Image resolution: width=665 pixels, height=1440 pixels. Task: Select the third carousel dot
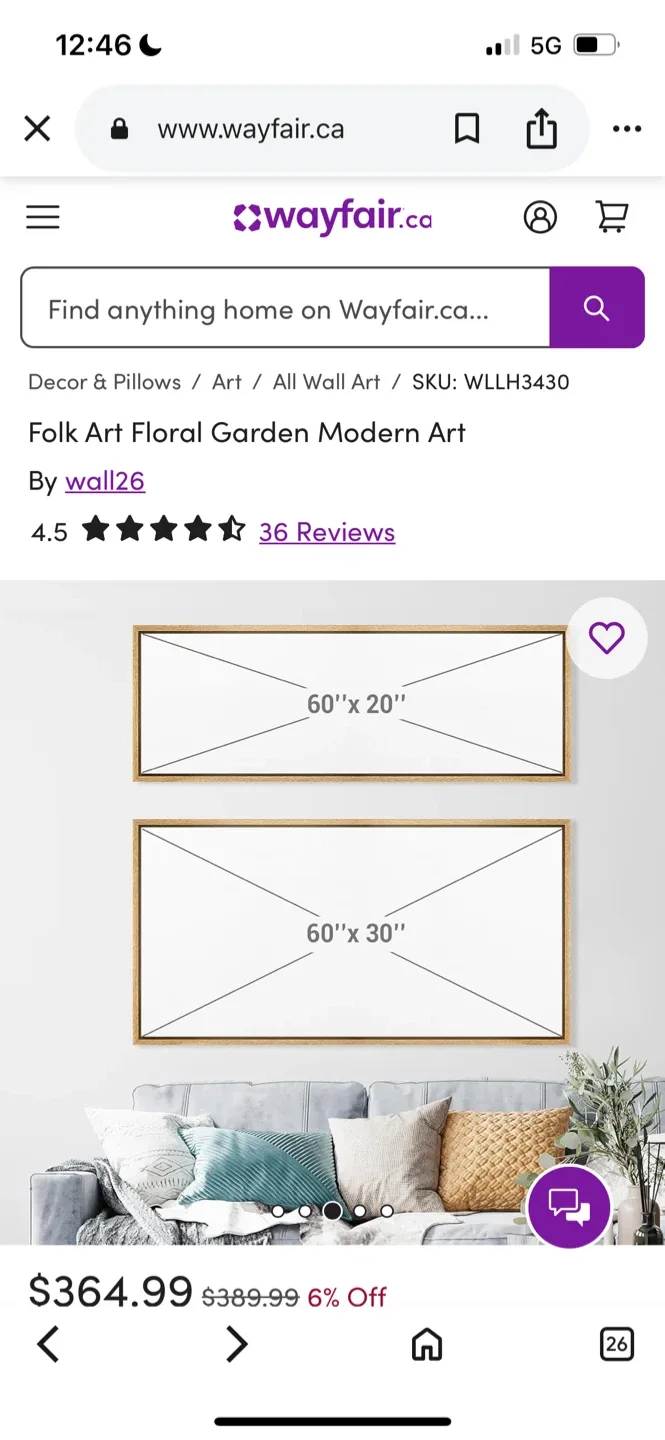pos(332,1211)
